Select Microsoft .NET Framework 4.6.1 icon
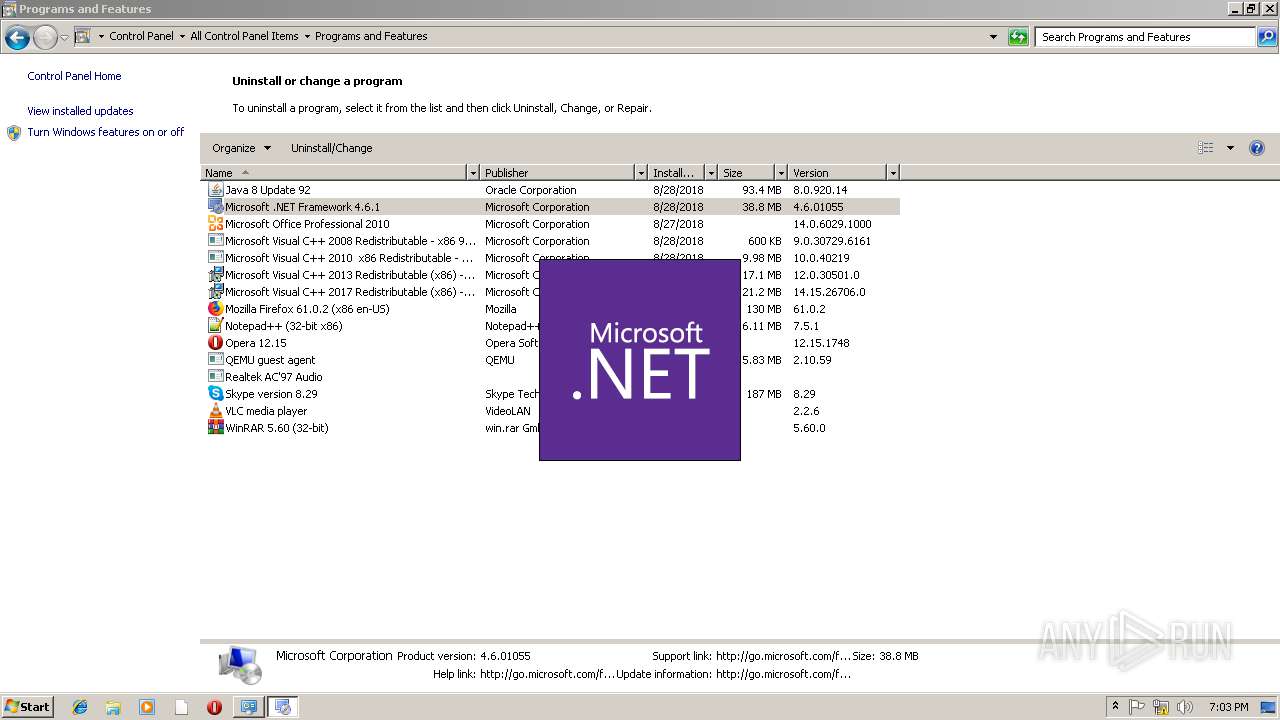1280x720 pixels. pyautogui.click(x=215, y=207)
